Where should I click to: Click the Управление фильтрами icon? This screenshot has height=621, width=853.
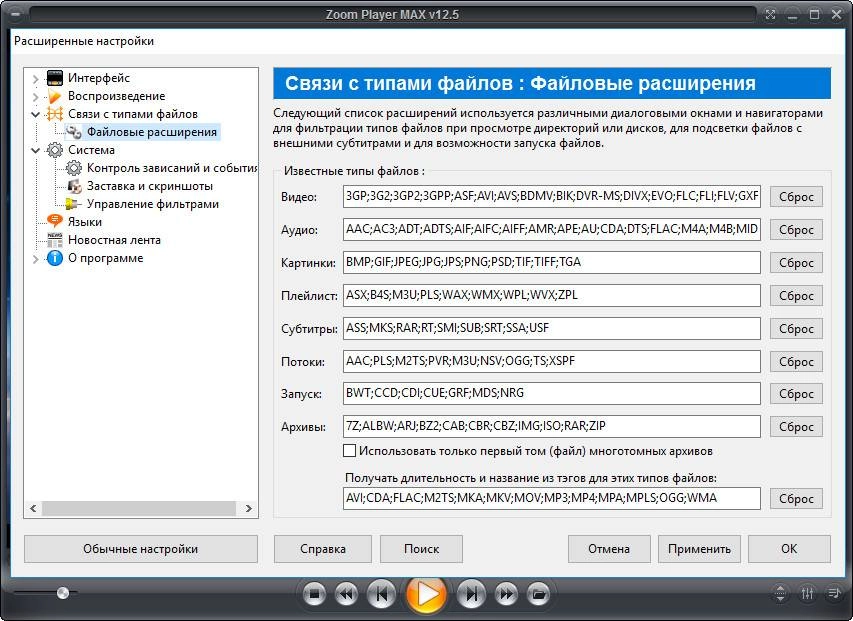coord(72,204)
